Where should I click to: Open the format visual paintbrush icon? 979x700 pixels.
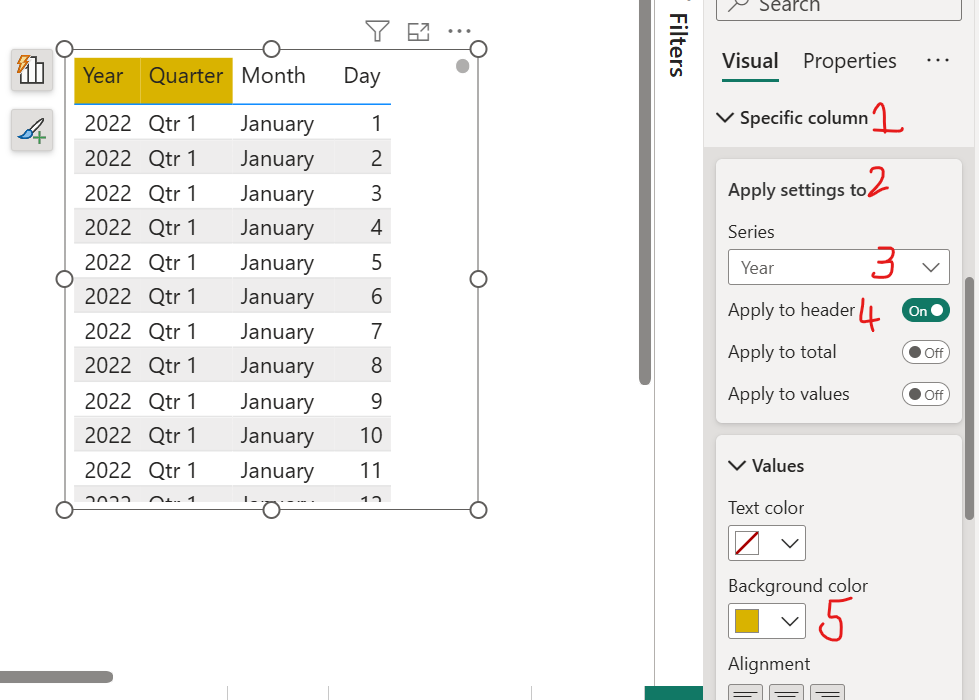(31, 130)
